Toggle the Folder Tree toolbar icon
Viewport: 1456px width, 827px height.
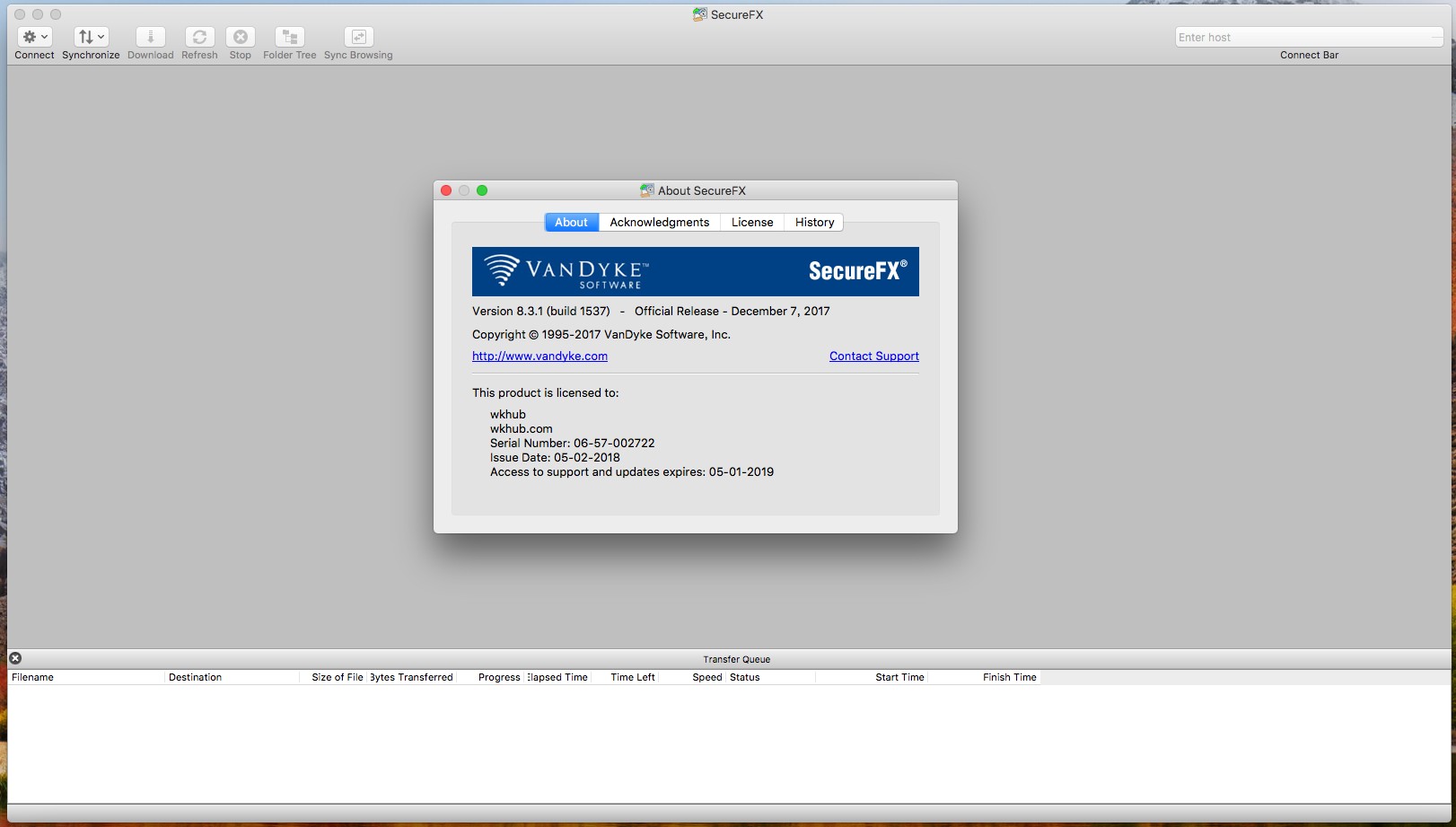[x=290, y=37]
